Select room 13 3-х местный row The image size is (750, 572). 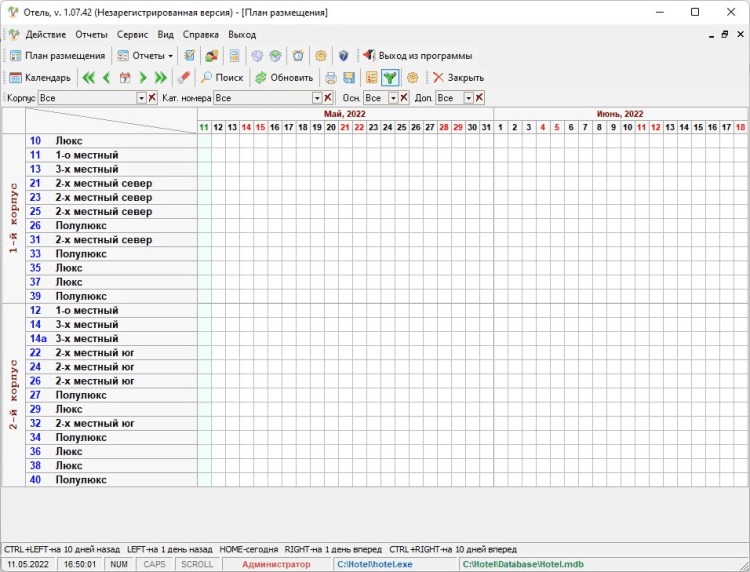click(111, 169)
